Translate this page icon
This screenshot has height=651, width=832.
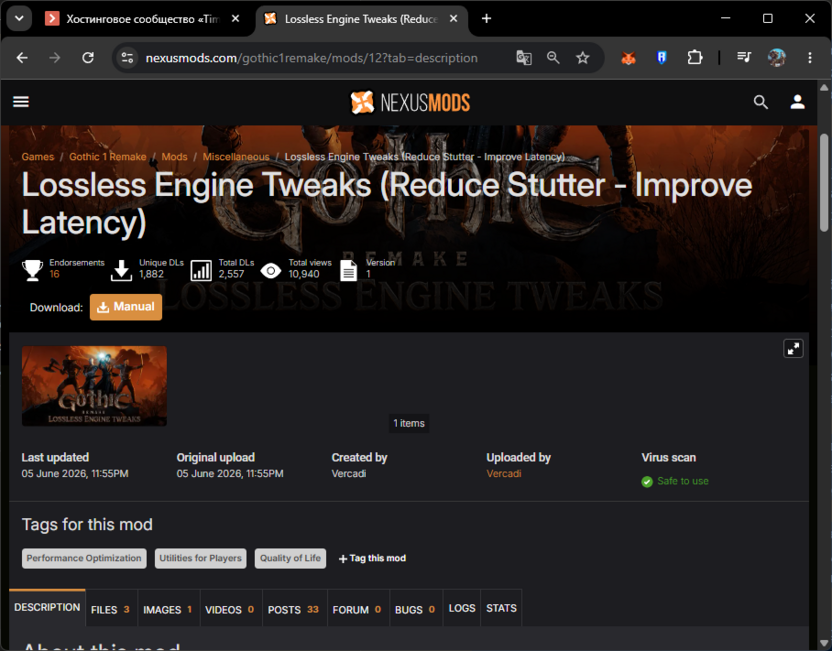(x=524, y=58)
